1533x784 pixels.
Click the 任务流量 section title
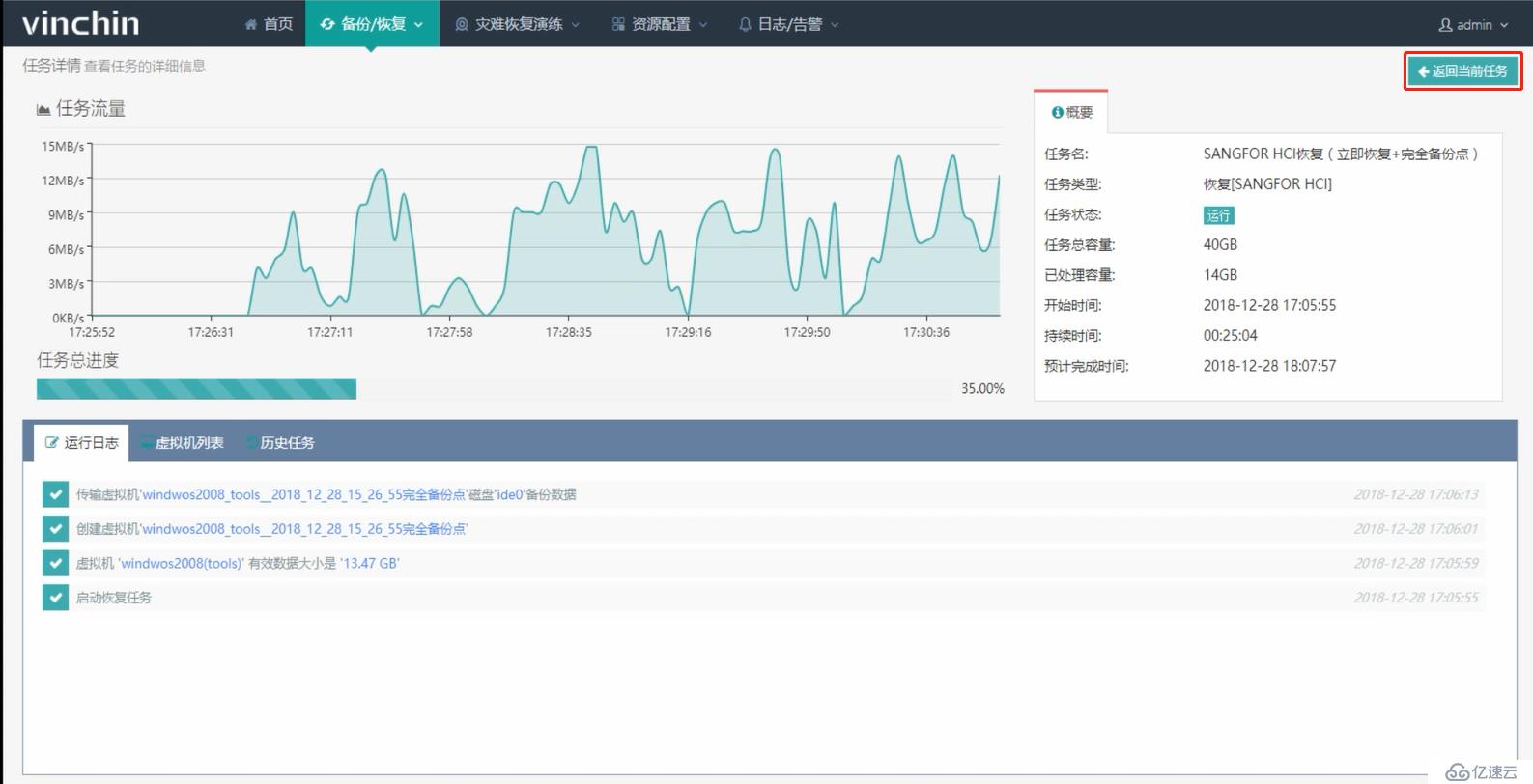pyautogui.click(x=91, y=109)
